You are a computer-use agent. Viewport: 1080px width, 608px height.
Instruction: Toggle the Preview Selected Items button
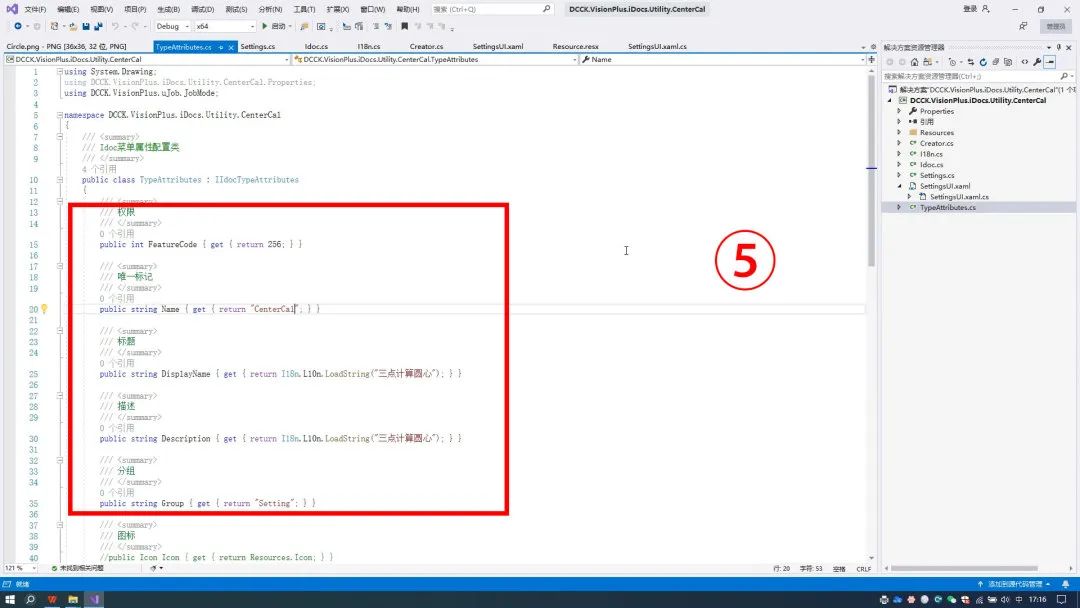(x=1050, y=62)
